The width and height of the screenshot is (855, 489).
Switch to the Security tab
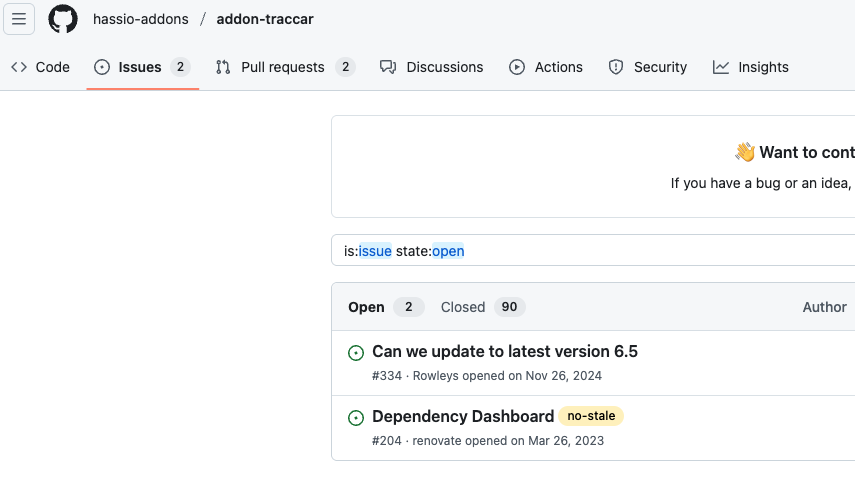647,67
